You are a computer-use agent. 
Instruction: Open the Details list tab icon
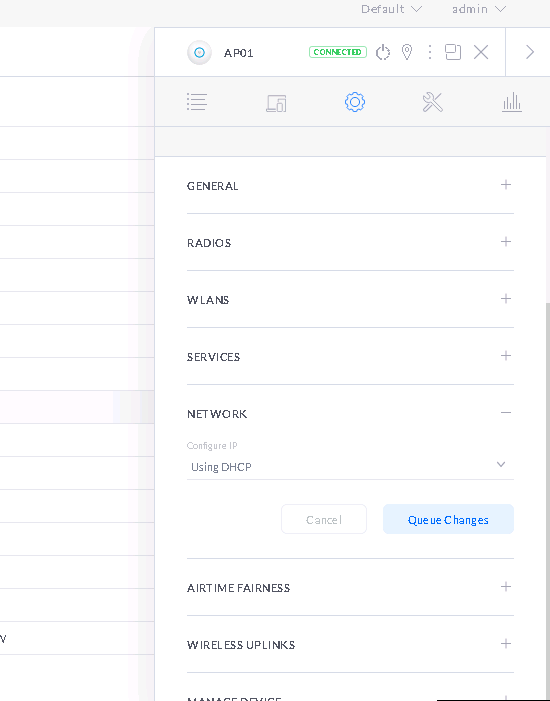pyautogui.click(x=197, y=102)
